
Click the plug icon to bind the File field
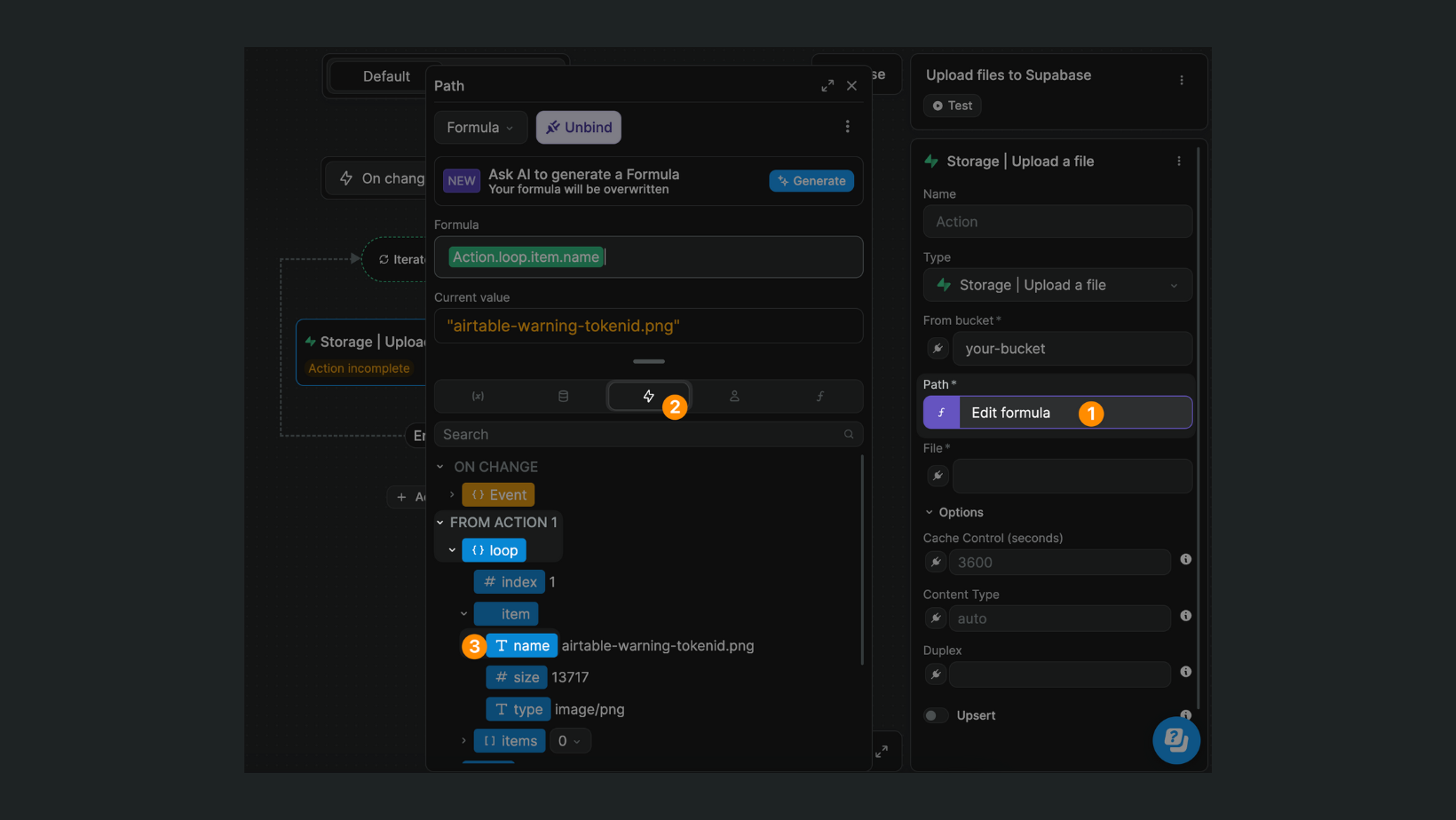point(938,476)
